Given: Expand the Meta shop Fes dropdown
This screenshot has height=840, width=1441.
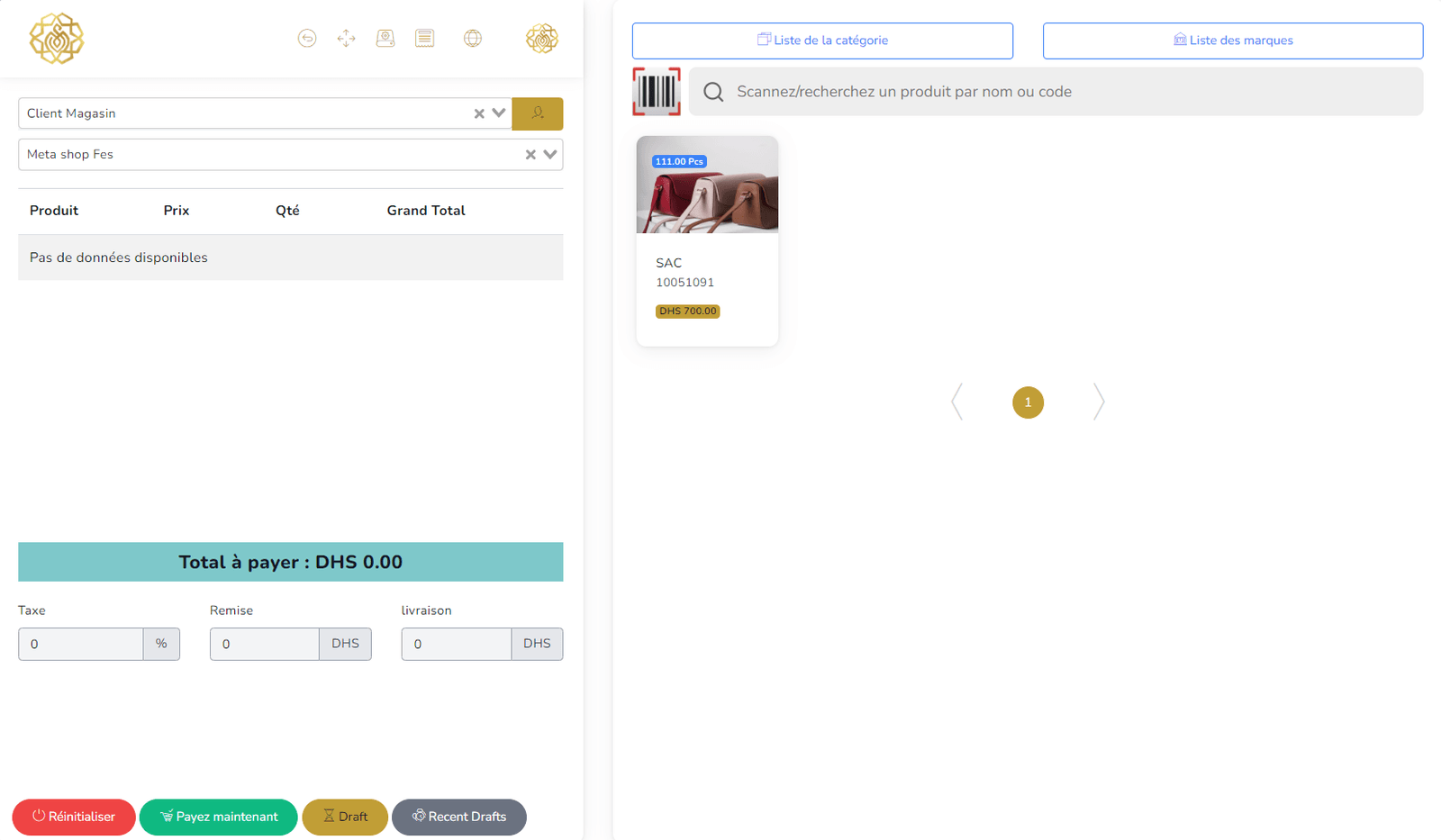Looking at the screenshot, I should [550, 155].
